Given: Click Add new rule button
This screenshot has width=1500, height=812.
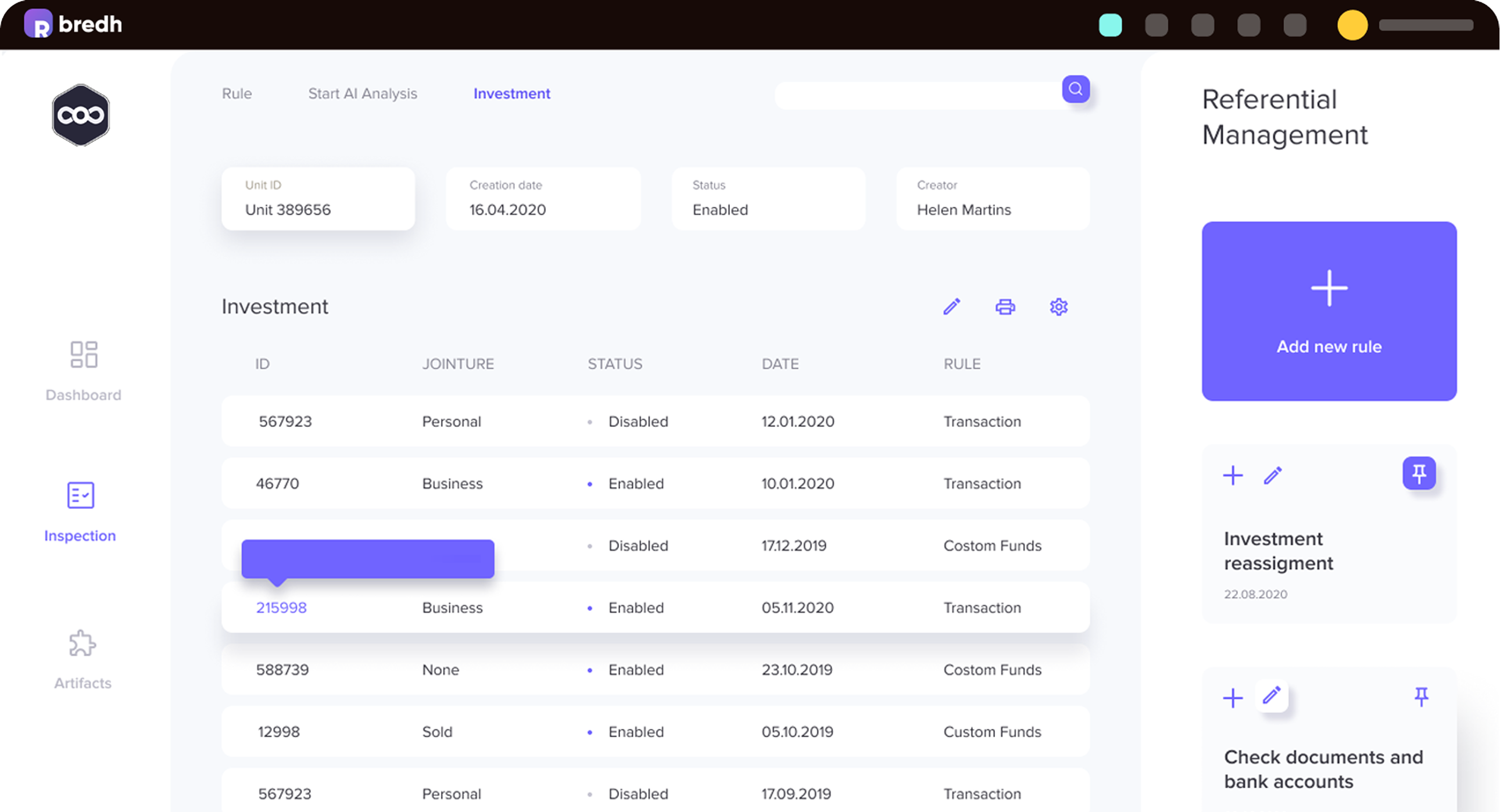Looking at the screenshot, I should (x=1329, y=311).
